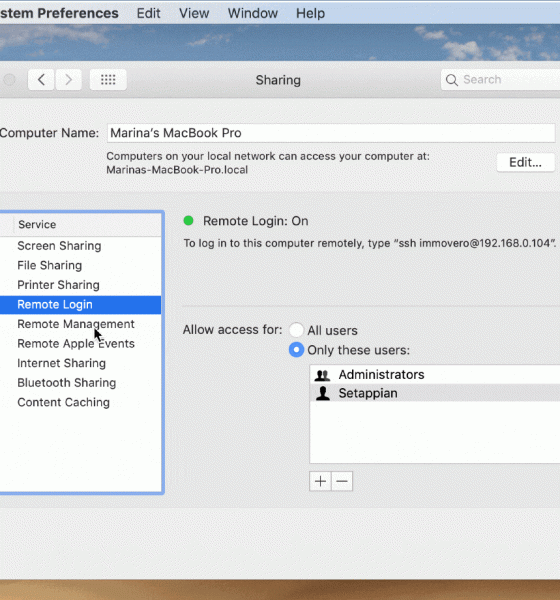The width and height of the screenshot is (560, 600).
Task: Select Printer Sharing service
Action: point(80,285)
